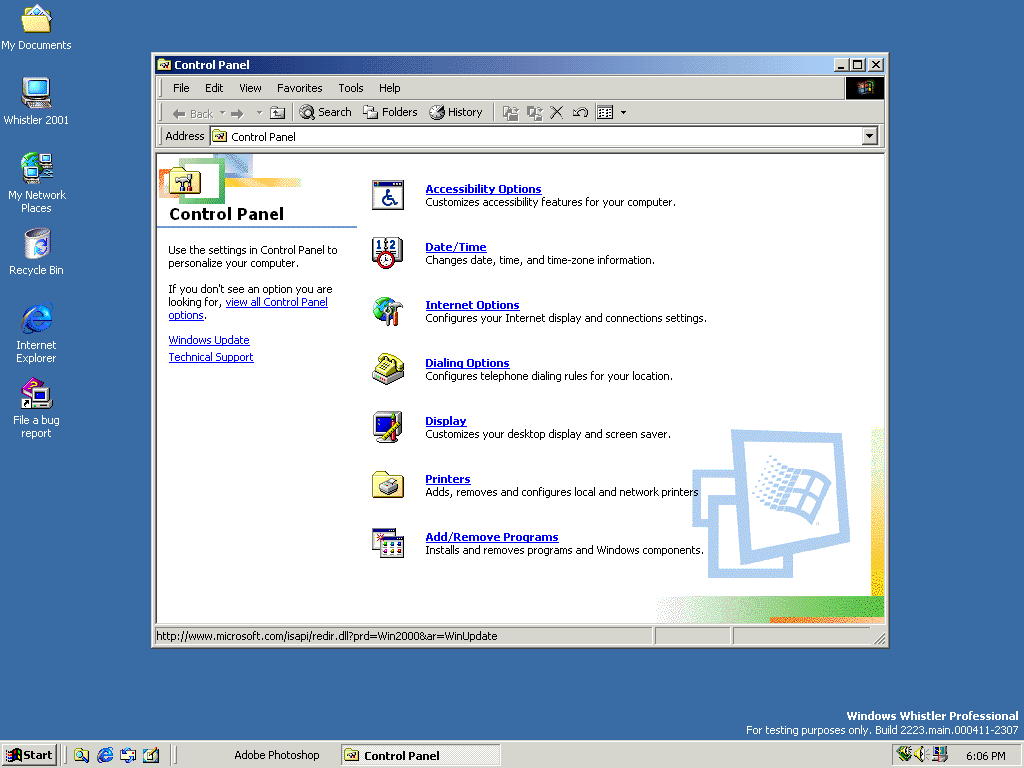Select File a bug report desktop icon
This screenshot has width=1024, height=768.
(x=37, y=408)
